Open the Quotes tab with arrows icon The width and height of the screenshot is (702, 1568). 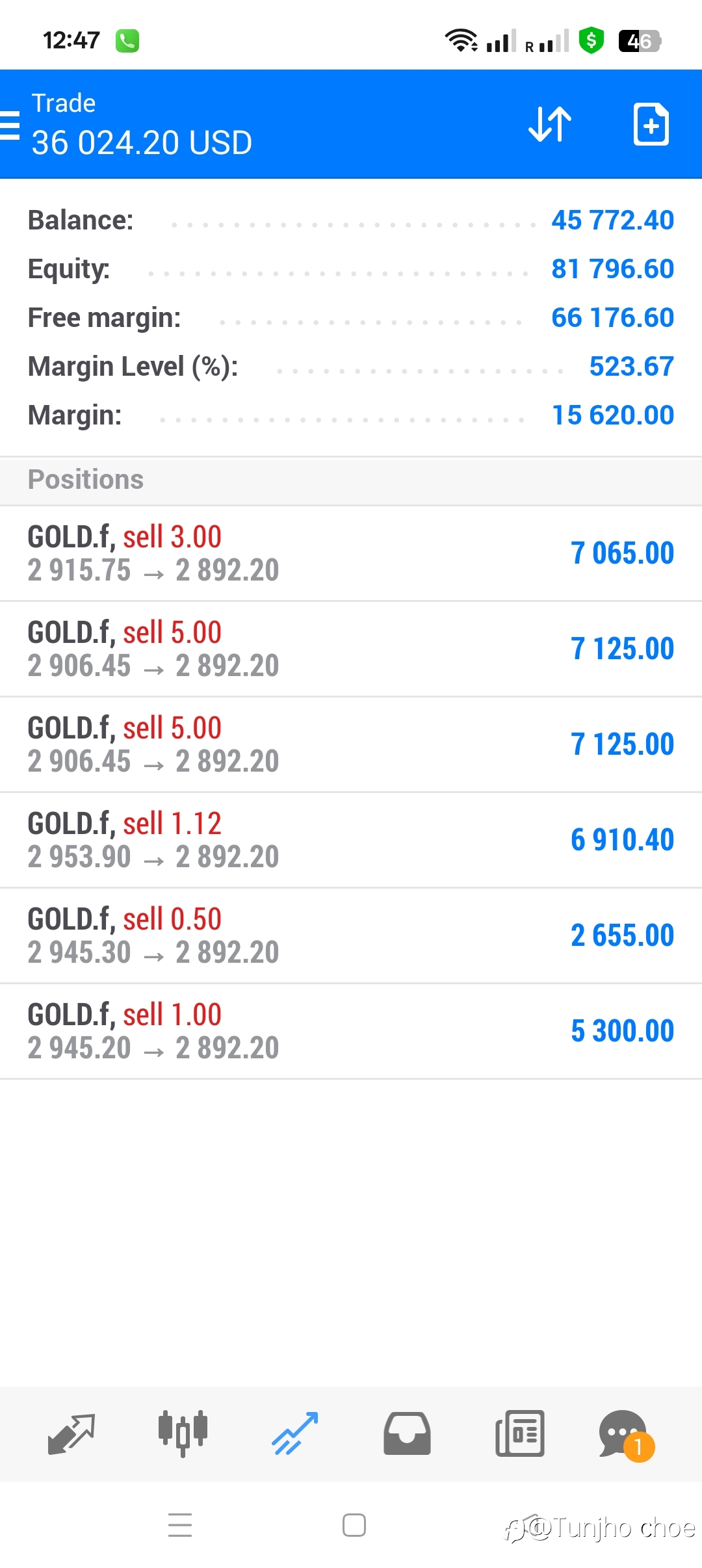[71, 1433]
